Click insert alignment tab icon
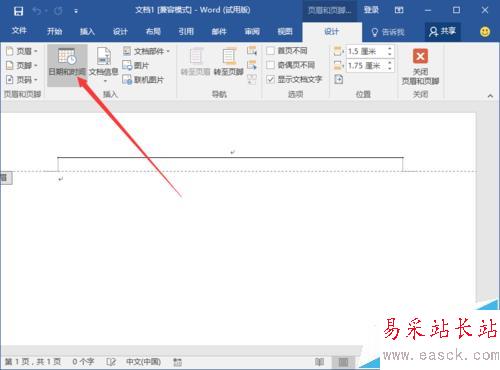Screen dimensions: 500x370 click(x=339, y=79)
